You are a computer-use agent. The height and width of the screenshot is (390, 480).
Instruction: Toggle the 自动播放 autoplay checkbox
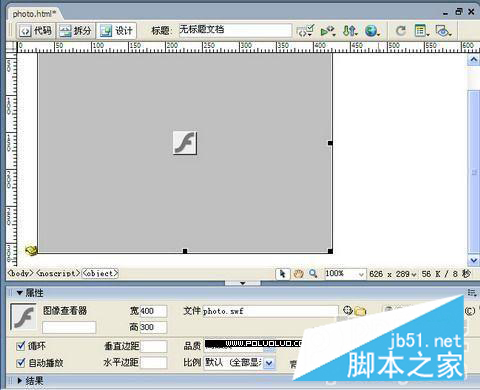coord(21,362)
